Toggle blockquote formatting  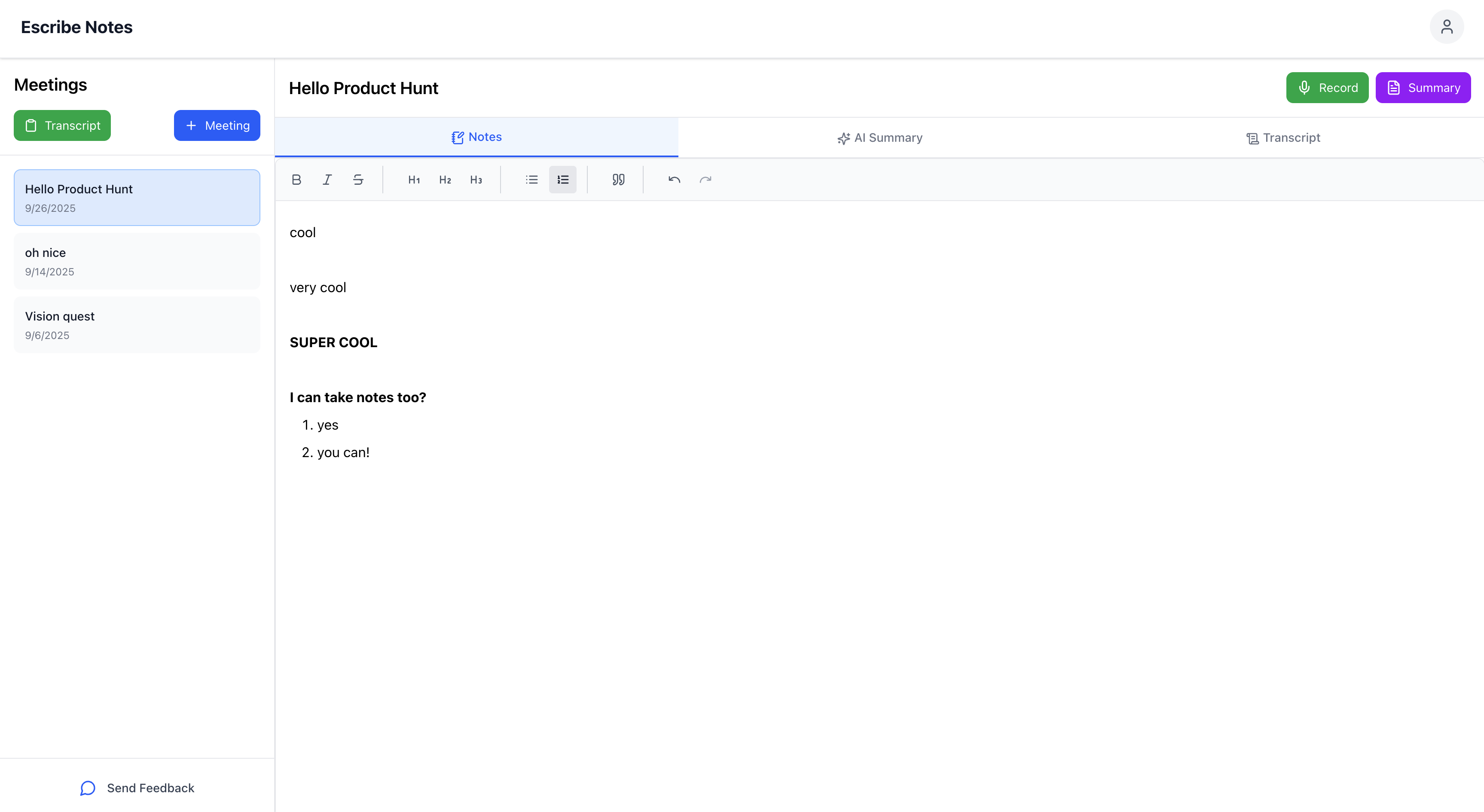pos(618,180)
